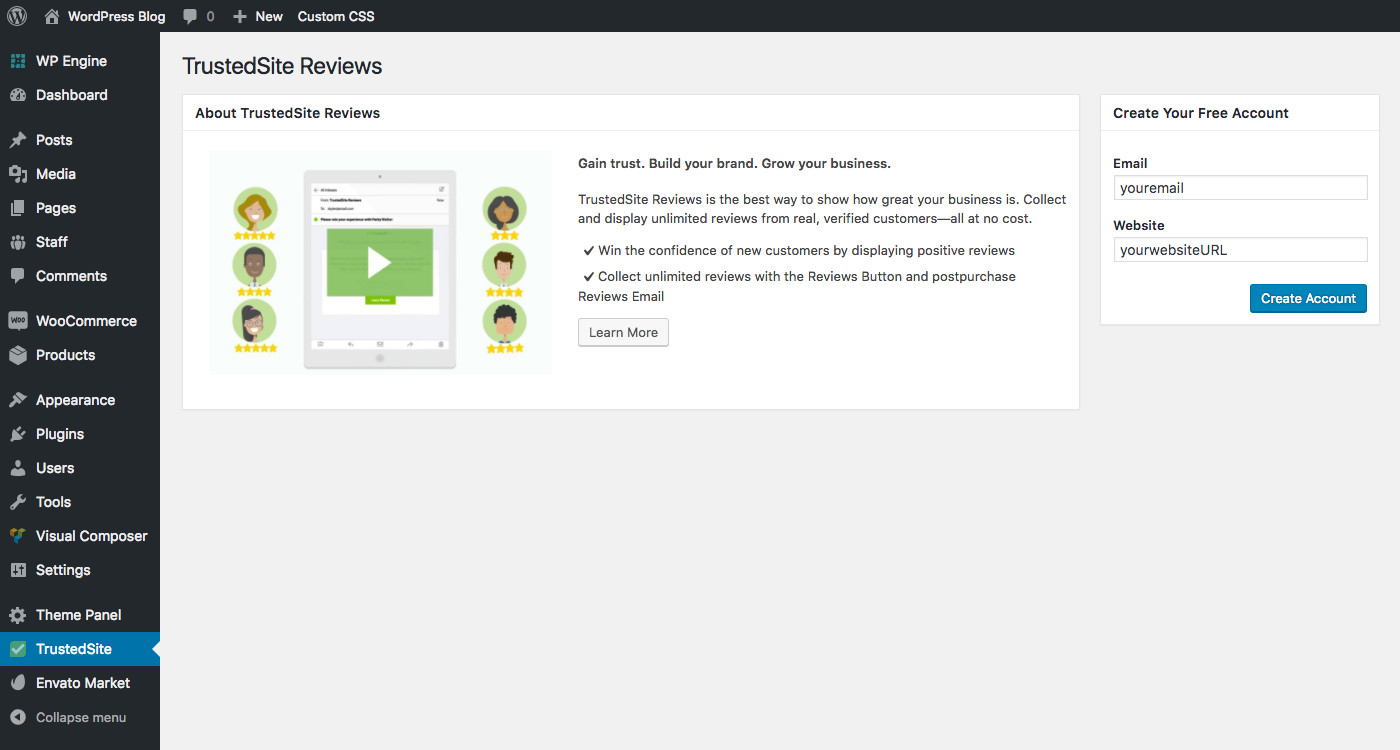Screen dimensions: 1400x750
Task: Click the plus icon next to New
Action: pos(240,17)
